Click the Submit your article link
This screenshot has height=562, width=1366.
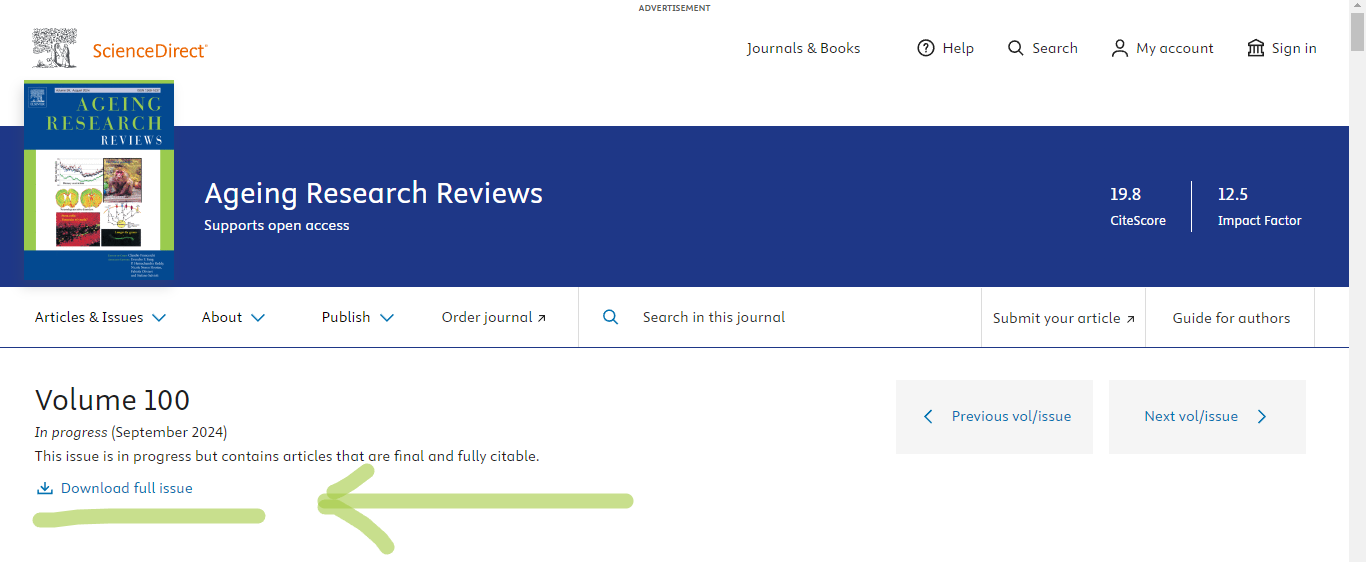coord(1063,318)
